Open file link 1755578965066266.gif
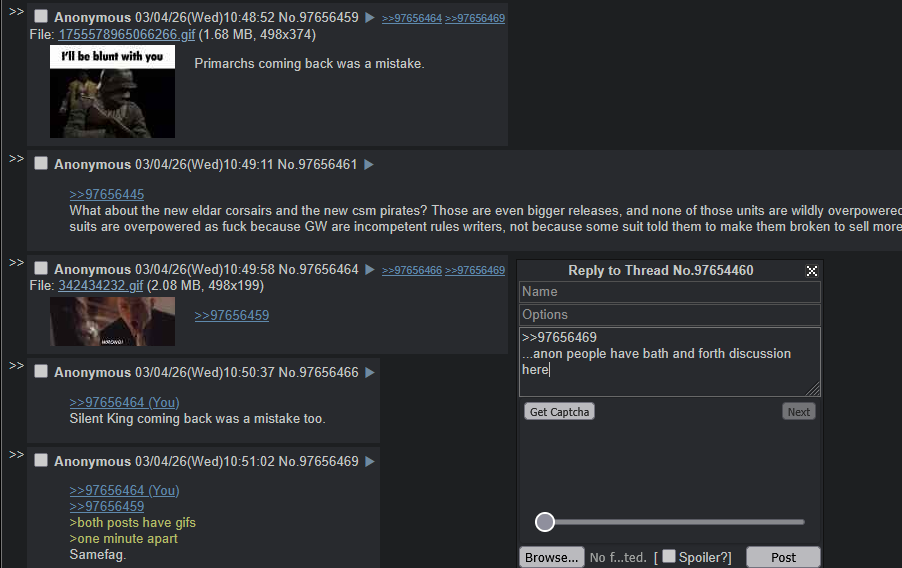Image resolution: width=902 pixels, height=568 pixels. 127,35
